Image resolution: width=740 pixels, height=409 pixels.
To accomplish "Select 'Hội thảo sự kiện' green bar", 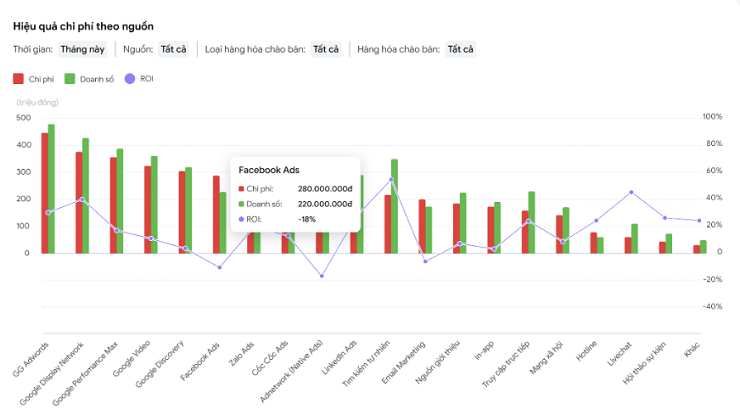I will [669, 244].
